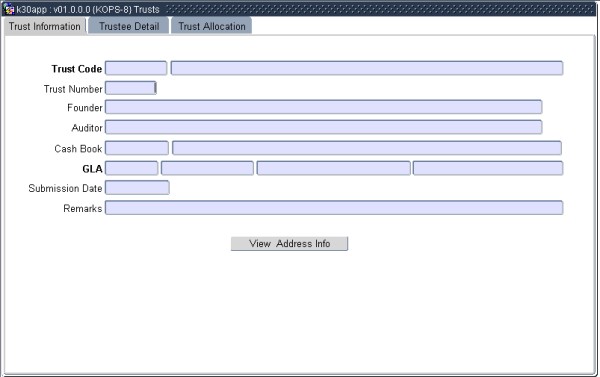Click the Trust Code description field
This screenshot has width=600, height=377.
click(x=367, y=68)
